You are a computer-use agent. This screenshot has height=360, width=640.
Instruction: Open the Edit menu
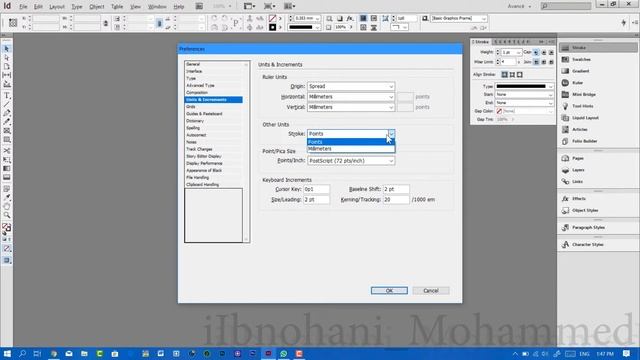tap(38, 7)
